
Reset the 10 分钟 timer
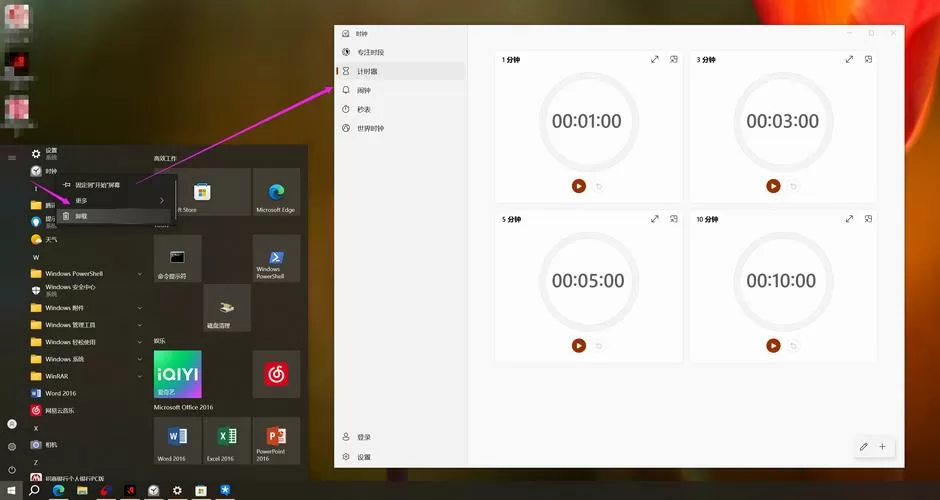pos(793,346)
